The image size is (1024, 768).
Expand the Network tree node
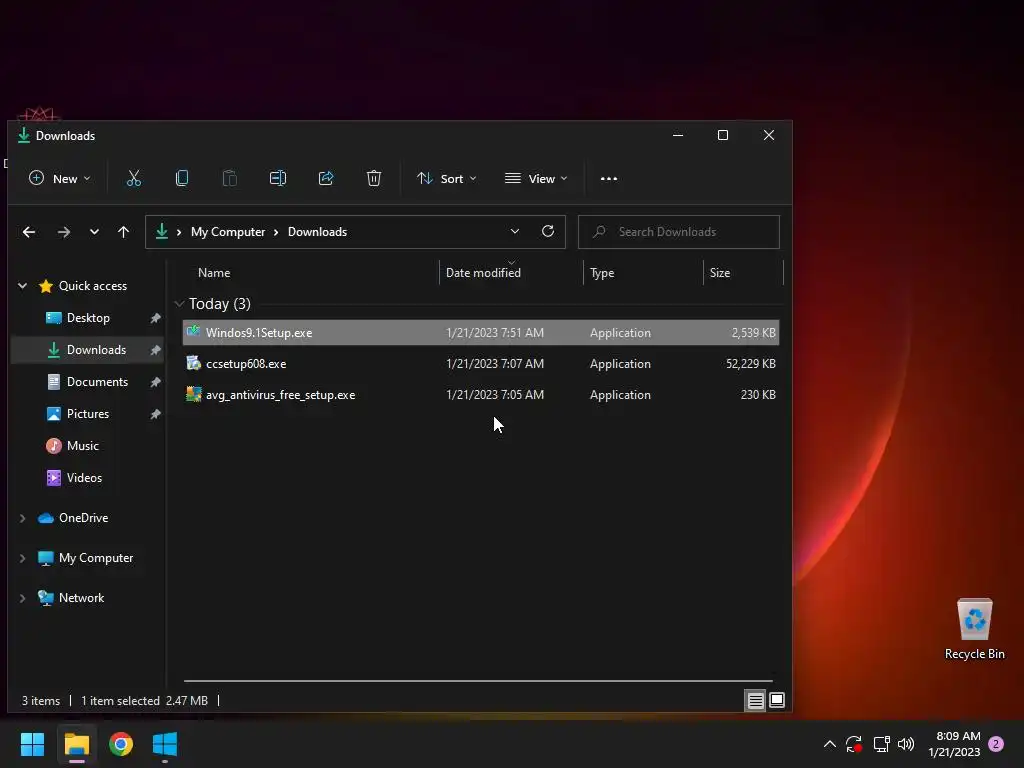pos(23,598)
